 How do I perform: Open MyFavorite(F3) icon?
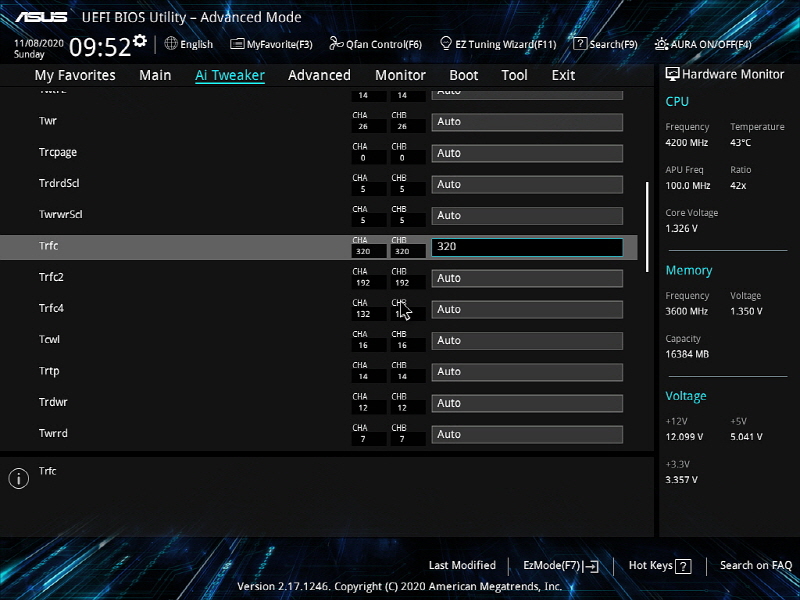tap(237, 44)
